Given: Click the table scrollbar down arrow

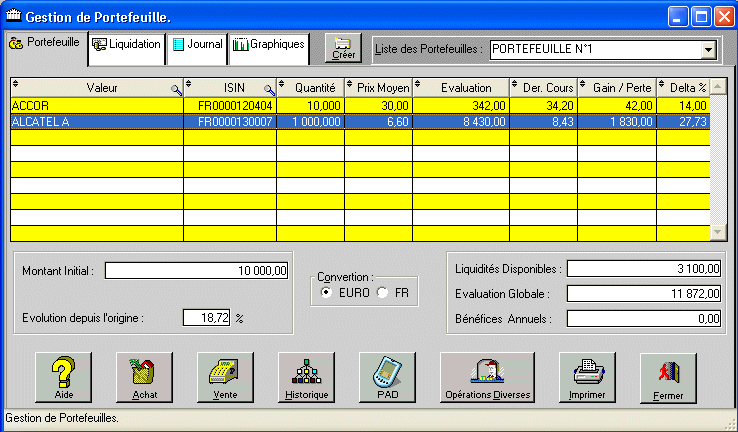Looking at the screenshot, I should (x=716, y=232).
